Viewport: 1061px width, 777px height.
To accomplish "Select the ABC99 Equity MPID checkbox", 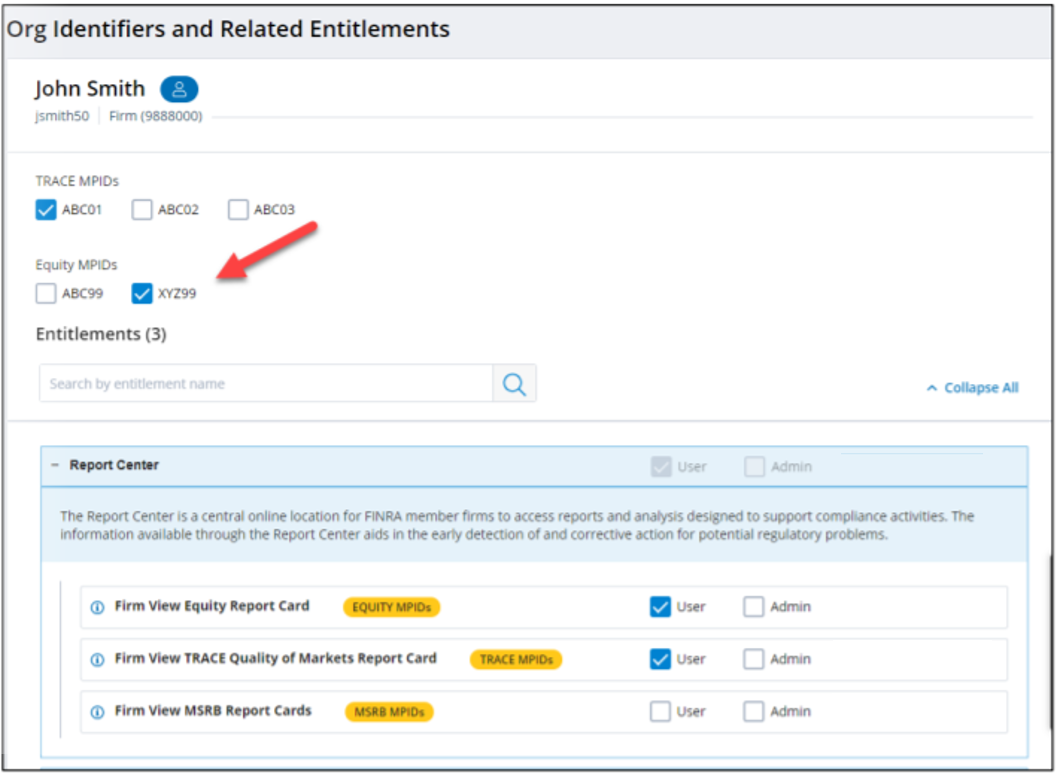I will 45,293.
